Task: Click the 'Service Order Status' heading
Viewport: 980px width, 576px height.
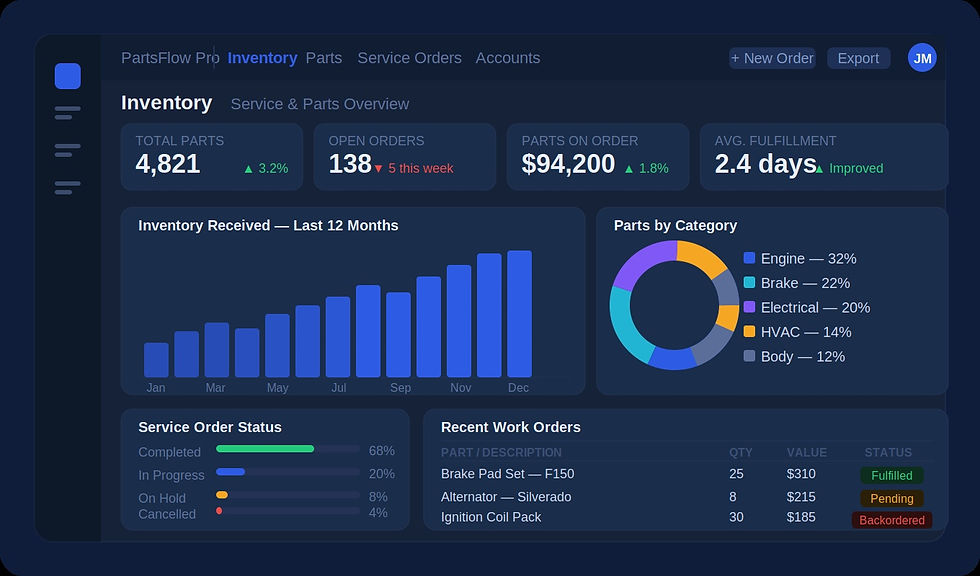Action: point(210,427)
